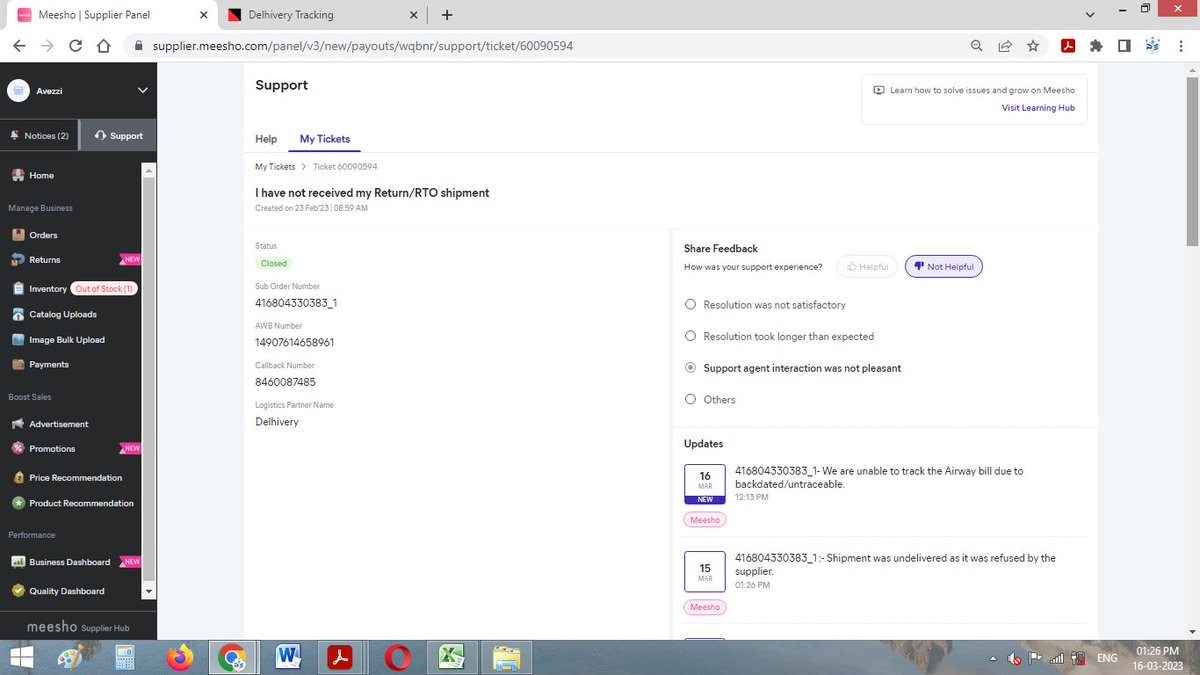Click AWB number 14907614658961
This screenshot has height=675, width=1200.
[295, 342]
